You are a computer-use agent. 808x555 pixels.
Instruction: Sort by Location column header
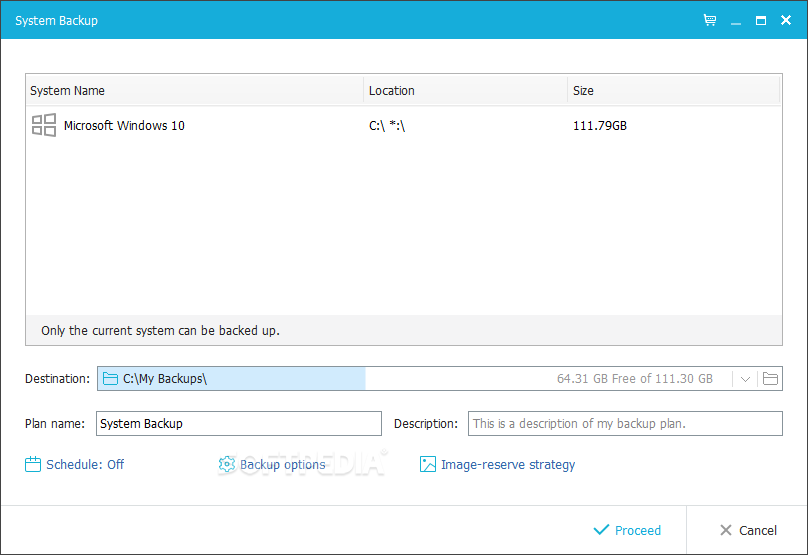[465, 91]
